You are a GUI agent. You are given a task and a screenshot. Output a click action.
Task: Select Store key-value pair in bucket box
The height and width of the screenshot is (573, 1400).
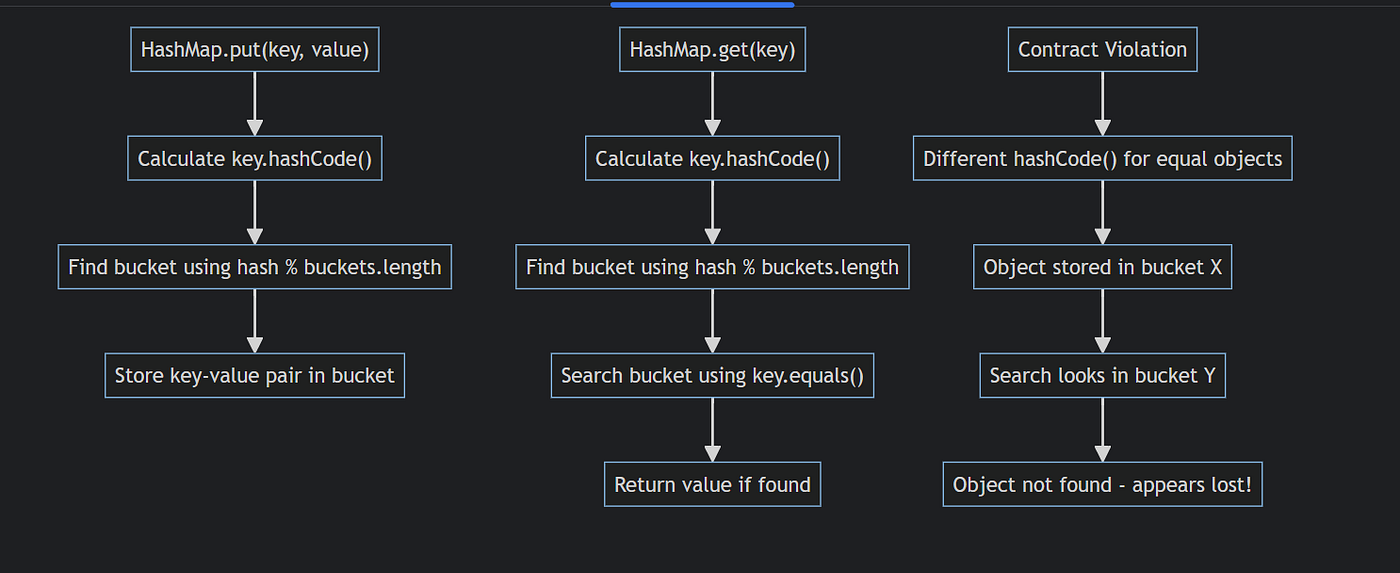pyautogui.click(x=255, y=376)
